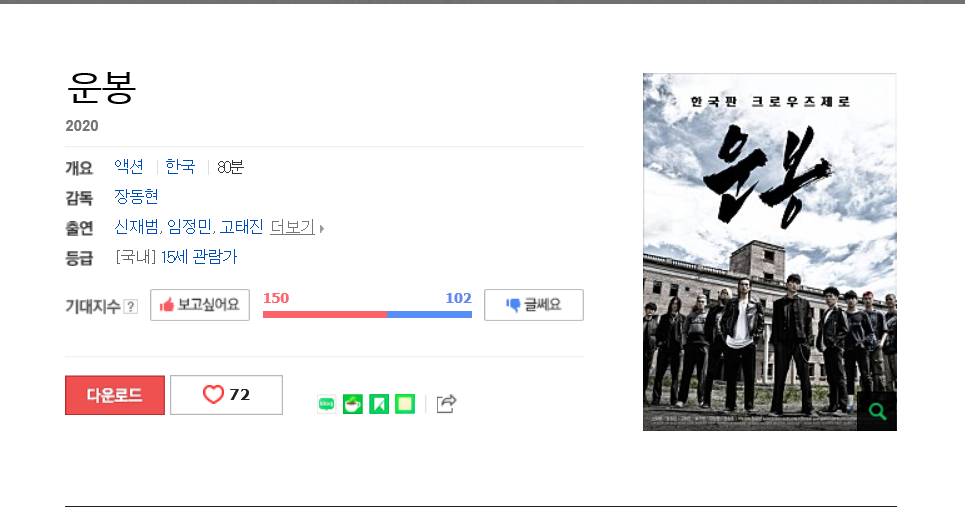
Task: Click the 기대지수 help question mark
Action: [130, 306]
